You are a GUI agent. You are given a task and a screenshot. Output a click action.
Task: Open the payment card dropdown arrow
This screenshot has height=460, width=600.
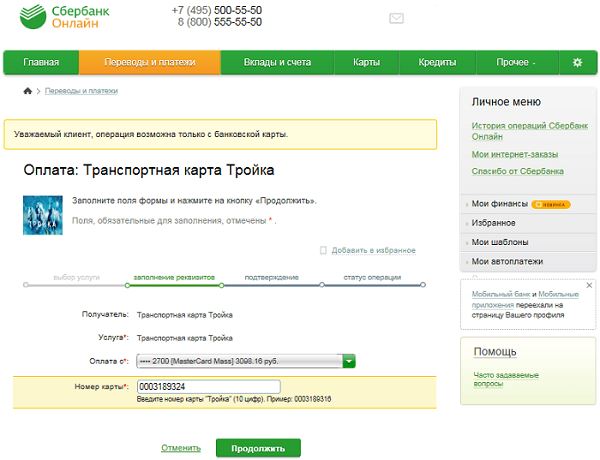(349, 361)
